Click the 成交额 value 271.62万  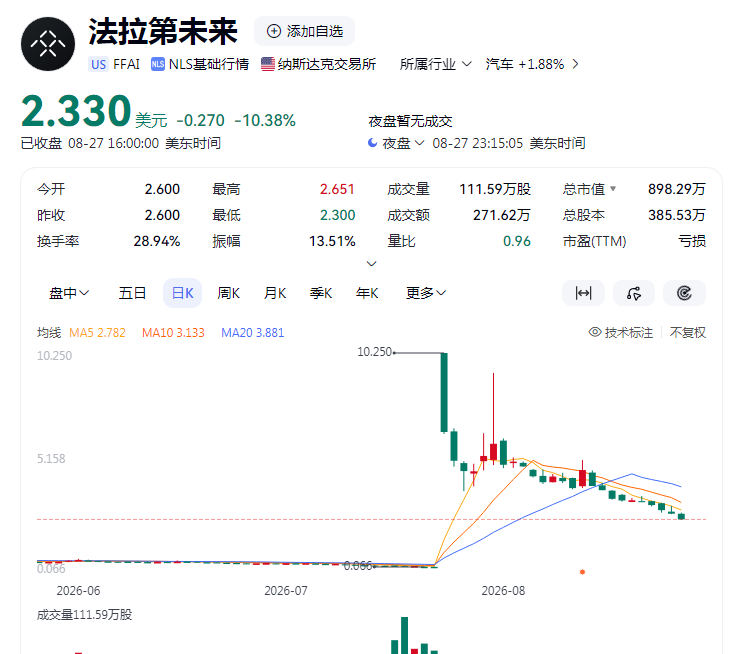pos(502,215)
